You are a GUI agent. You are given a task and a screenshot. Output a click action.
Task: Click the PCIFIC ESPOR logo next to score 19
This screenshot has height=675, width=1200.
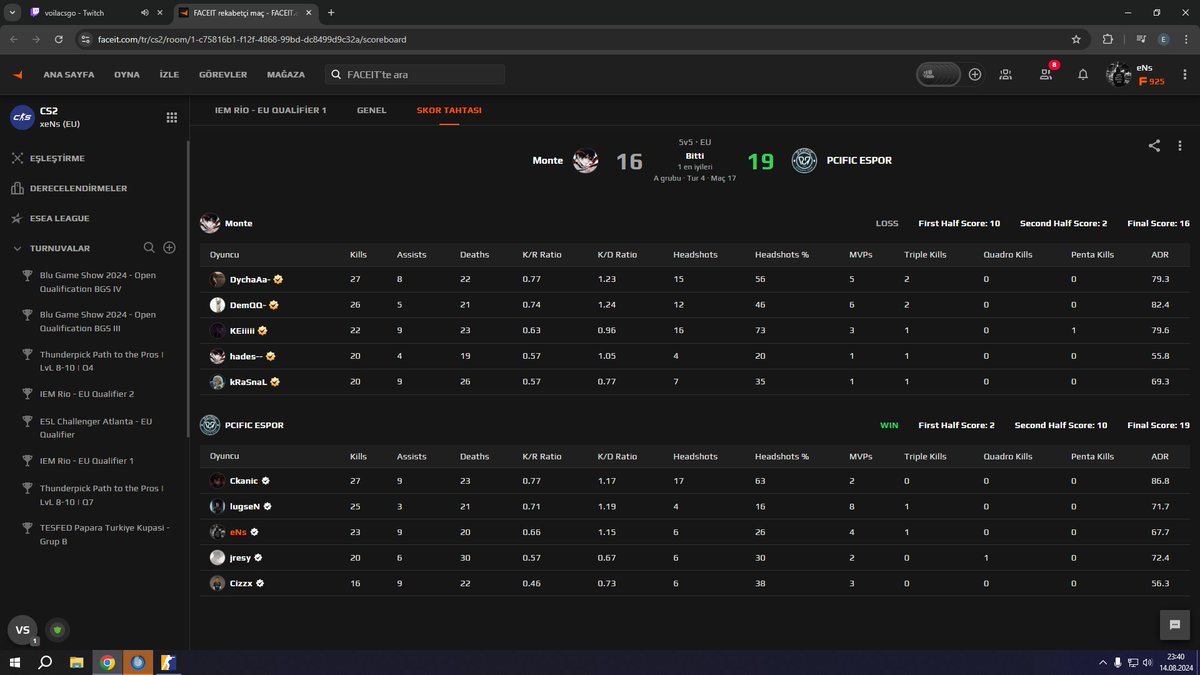tap(804, 160)
